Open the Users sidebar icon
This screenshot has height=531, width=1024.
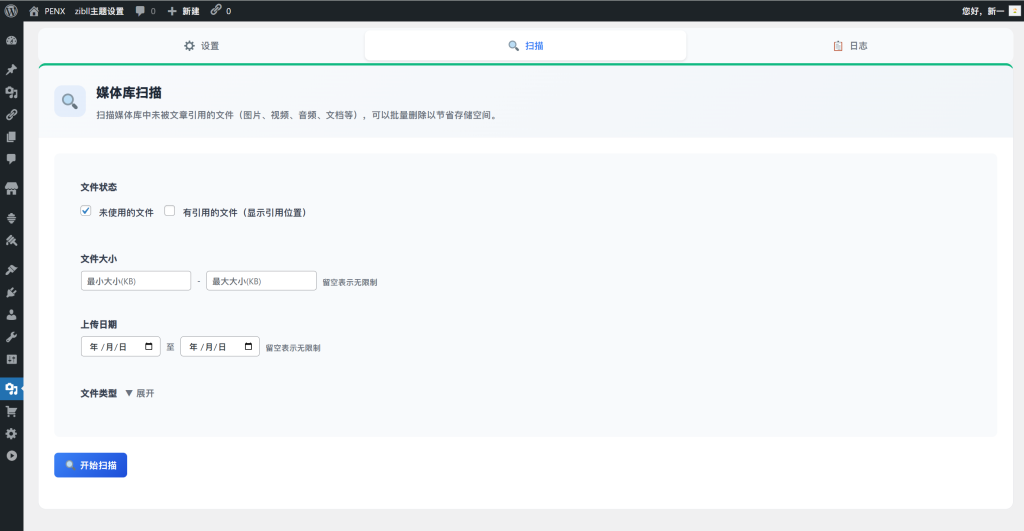coord(11,315)
